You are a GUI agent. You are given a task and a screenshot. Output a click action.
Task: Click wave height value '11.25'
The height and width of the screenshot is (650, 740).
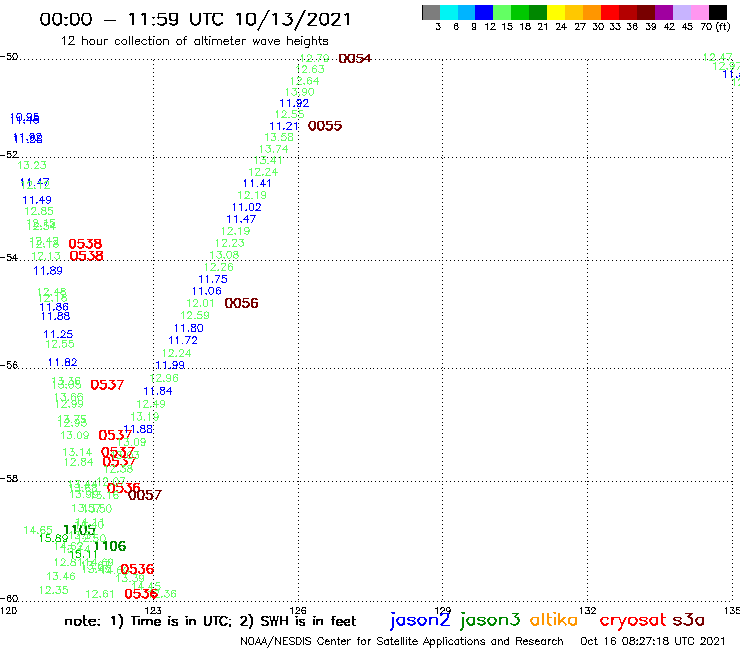click(58, 334)
